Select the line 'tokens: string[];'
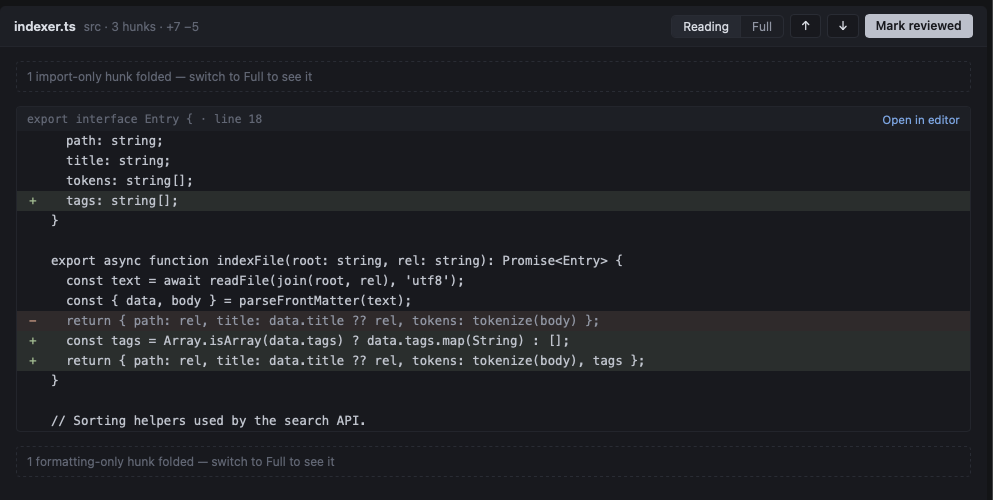 coord(493,181)
